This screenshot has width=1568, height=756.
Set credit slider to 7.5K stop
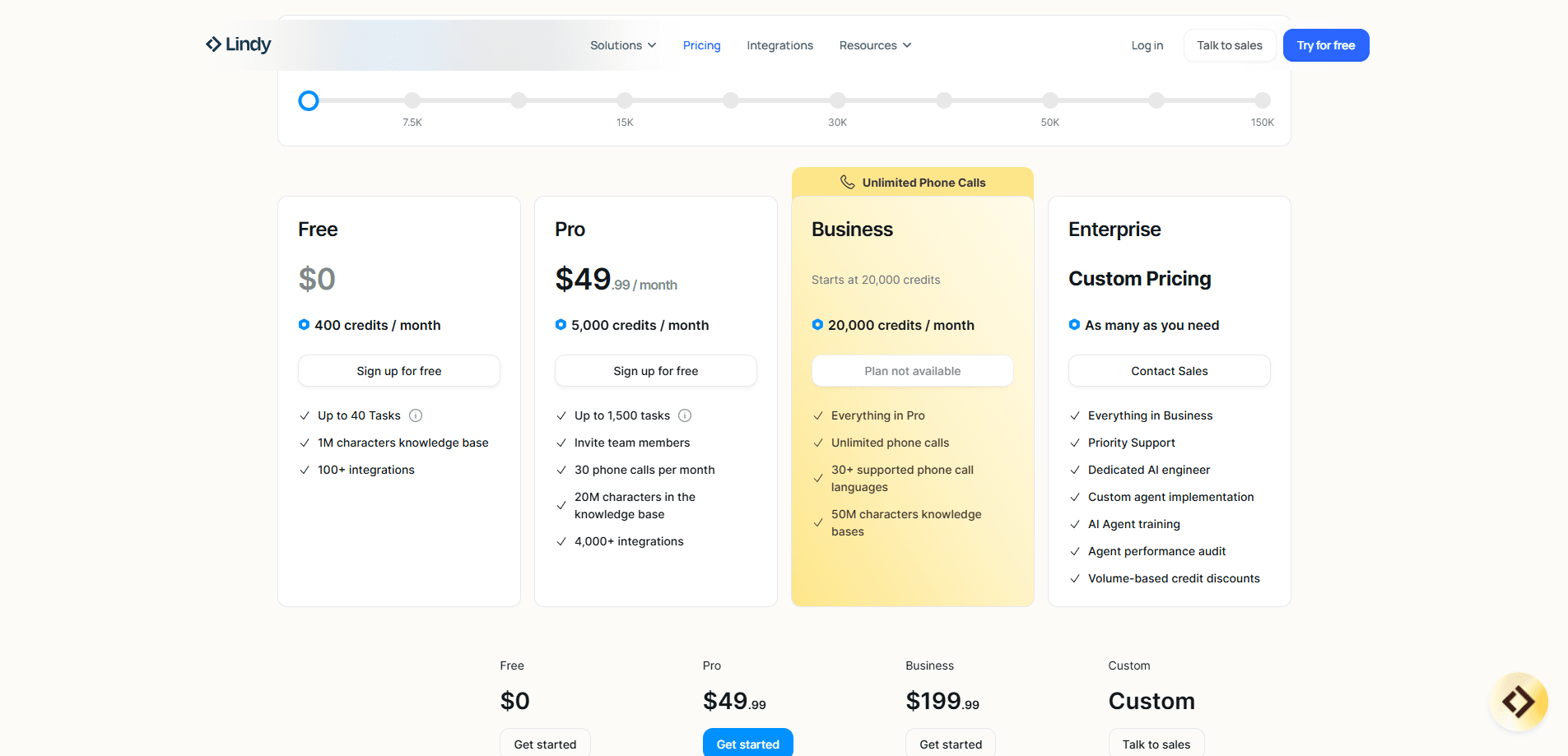click(x=412, y=100)
